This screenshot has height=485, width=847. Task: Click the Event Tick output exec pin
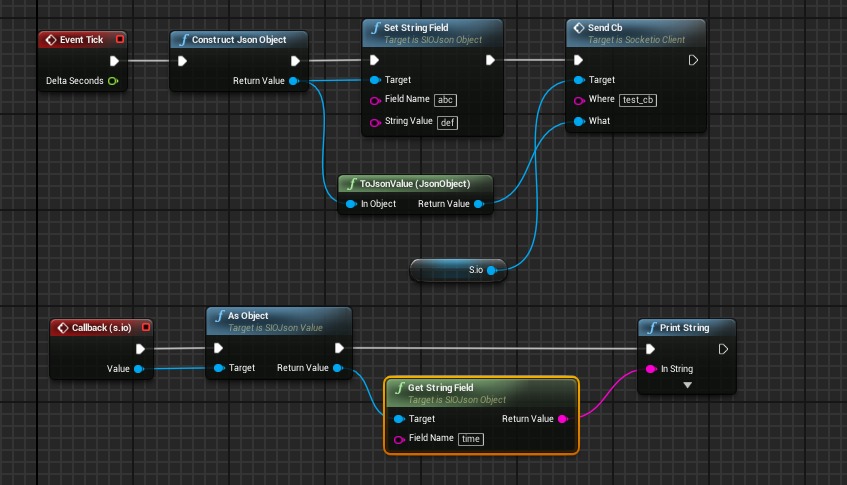coord(113,60)
